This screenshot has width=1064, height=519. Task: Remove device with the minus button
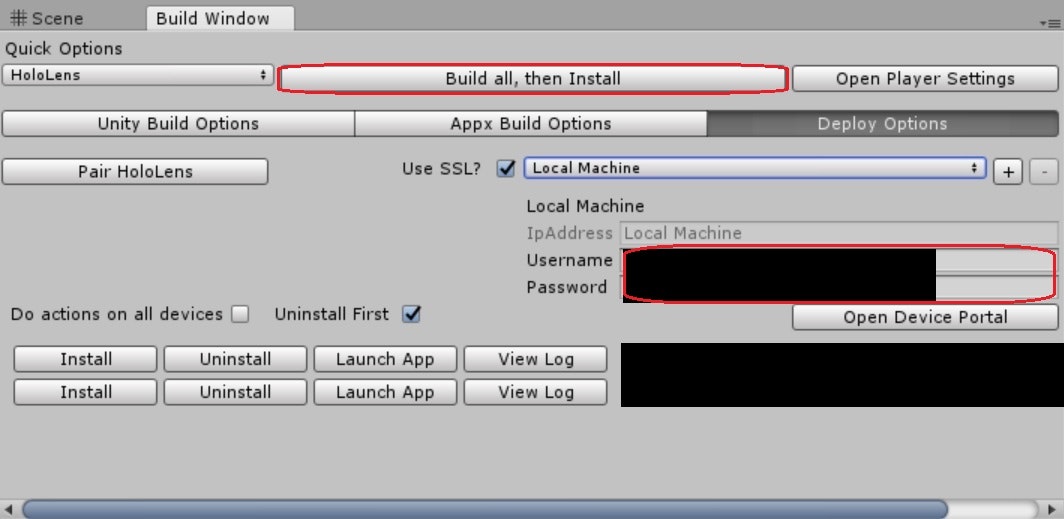1044,172
